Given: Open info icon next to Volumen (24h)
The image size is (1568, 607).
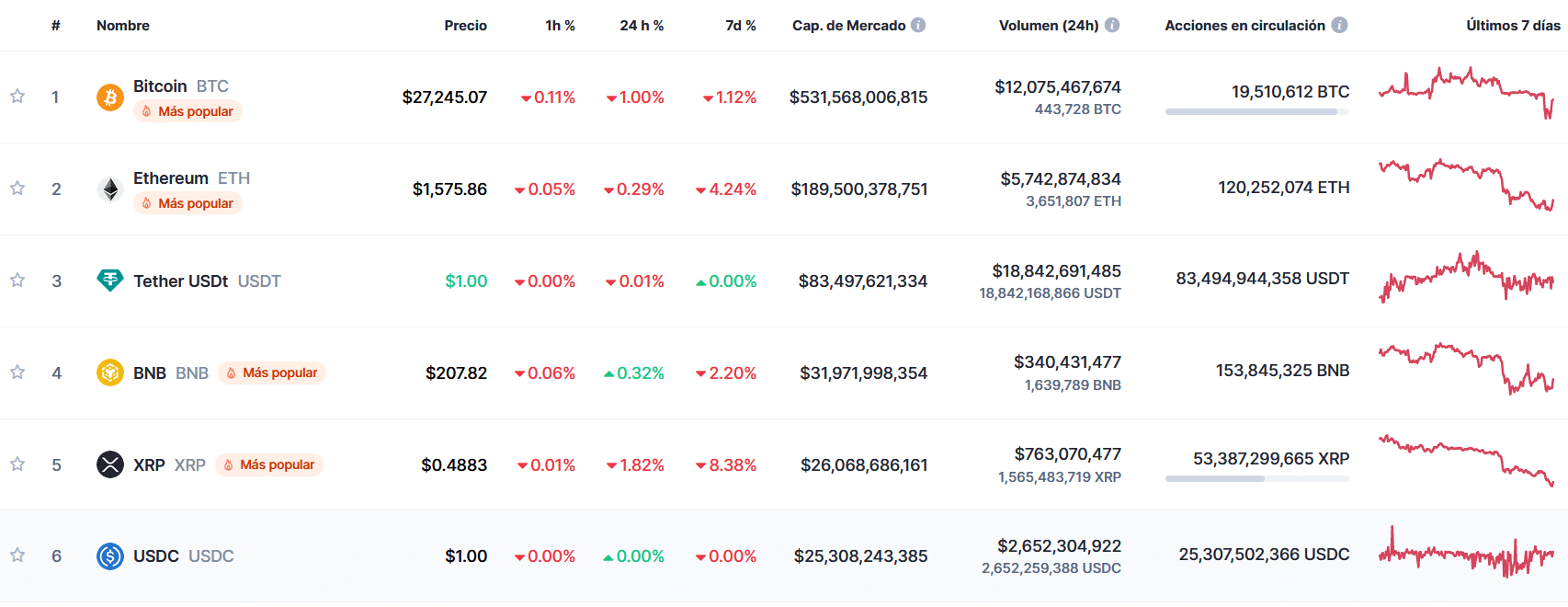Looking at the screenshot, I should (1112, 25).
